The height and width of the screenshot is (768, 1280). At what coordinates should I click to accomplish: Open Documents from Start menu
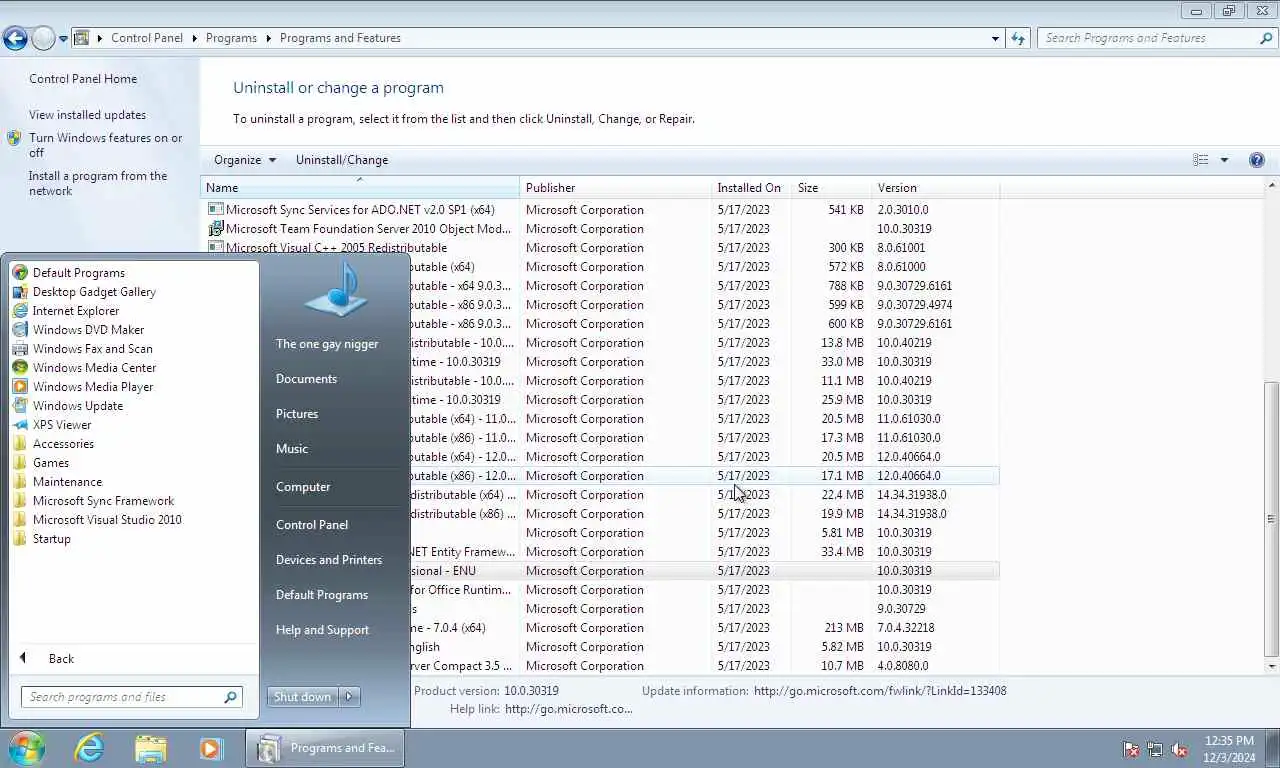306,379
